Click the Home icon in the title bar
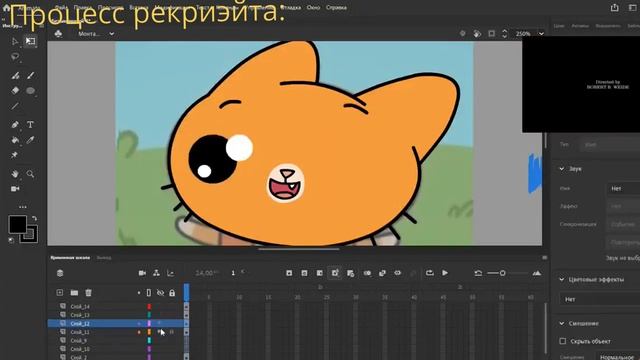This screenshot has height=360, width=640. pos(6,7)
